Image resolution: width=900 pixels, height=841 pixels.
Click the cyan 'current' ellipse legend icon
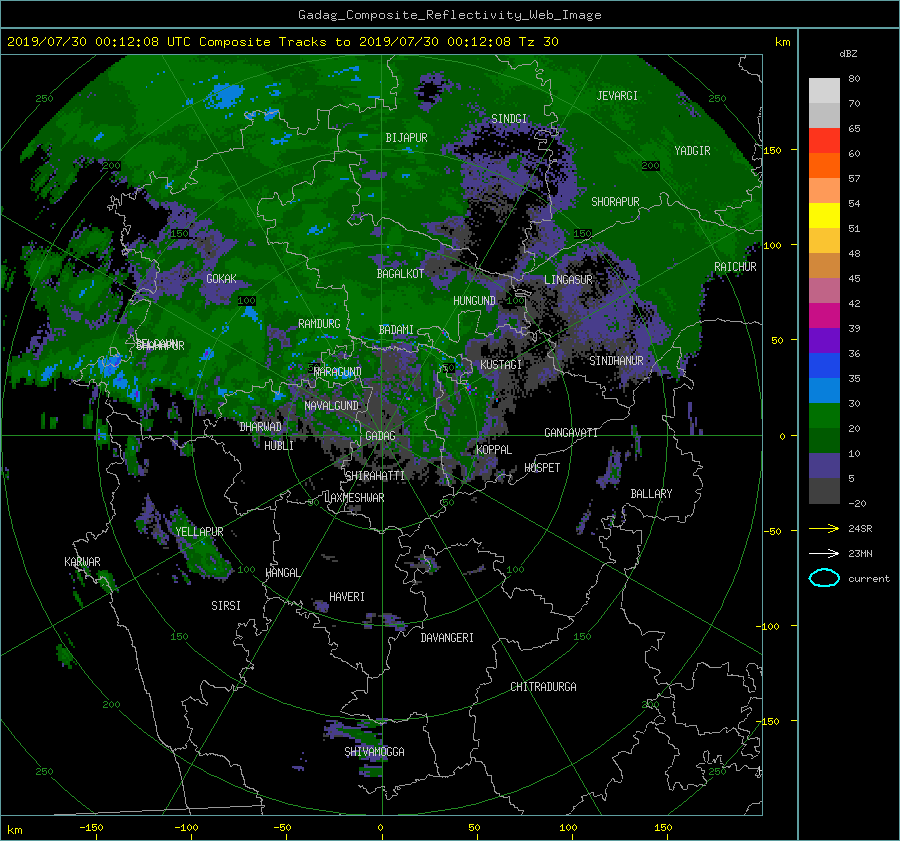(x=824, y=578)
